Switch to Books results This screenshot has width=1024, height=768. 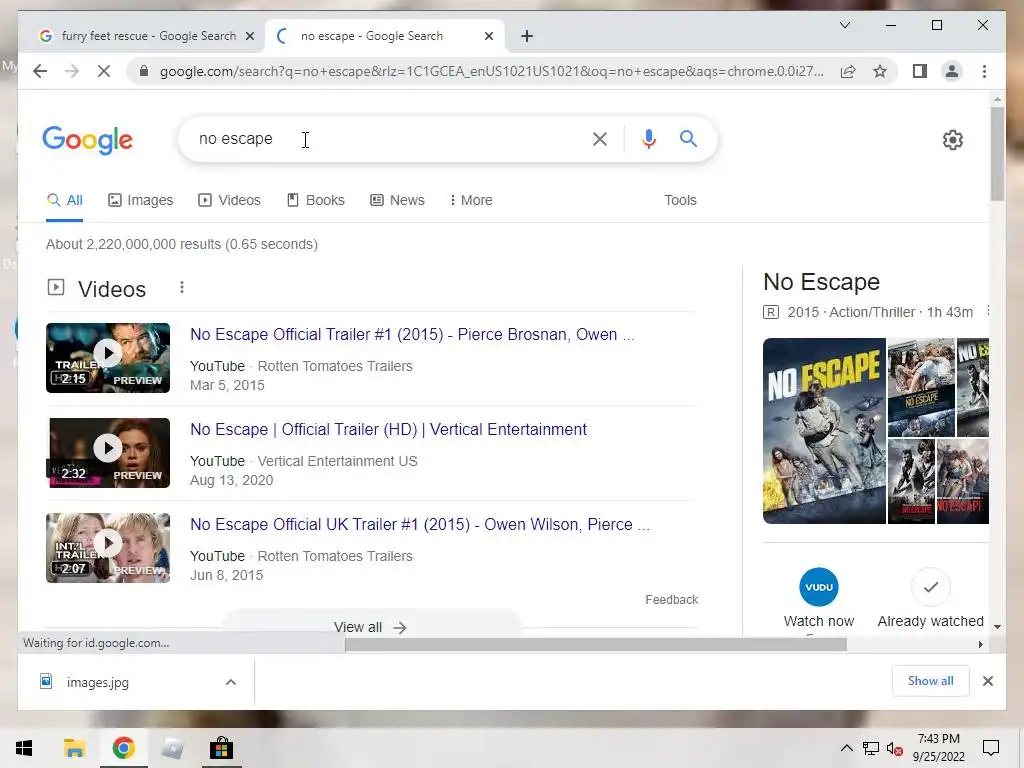[x=315, y=200]
